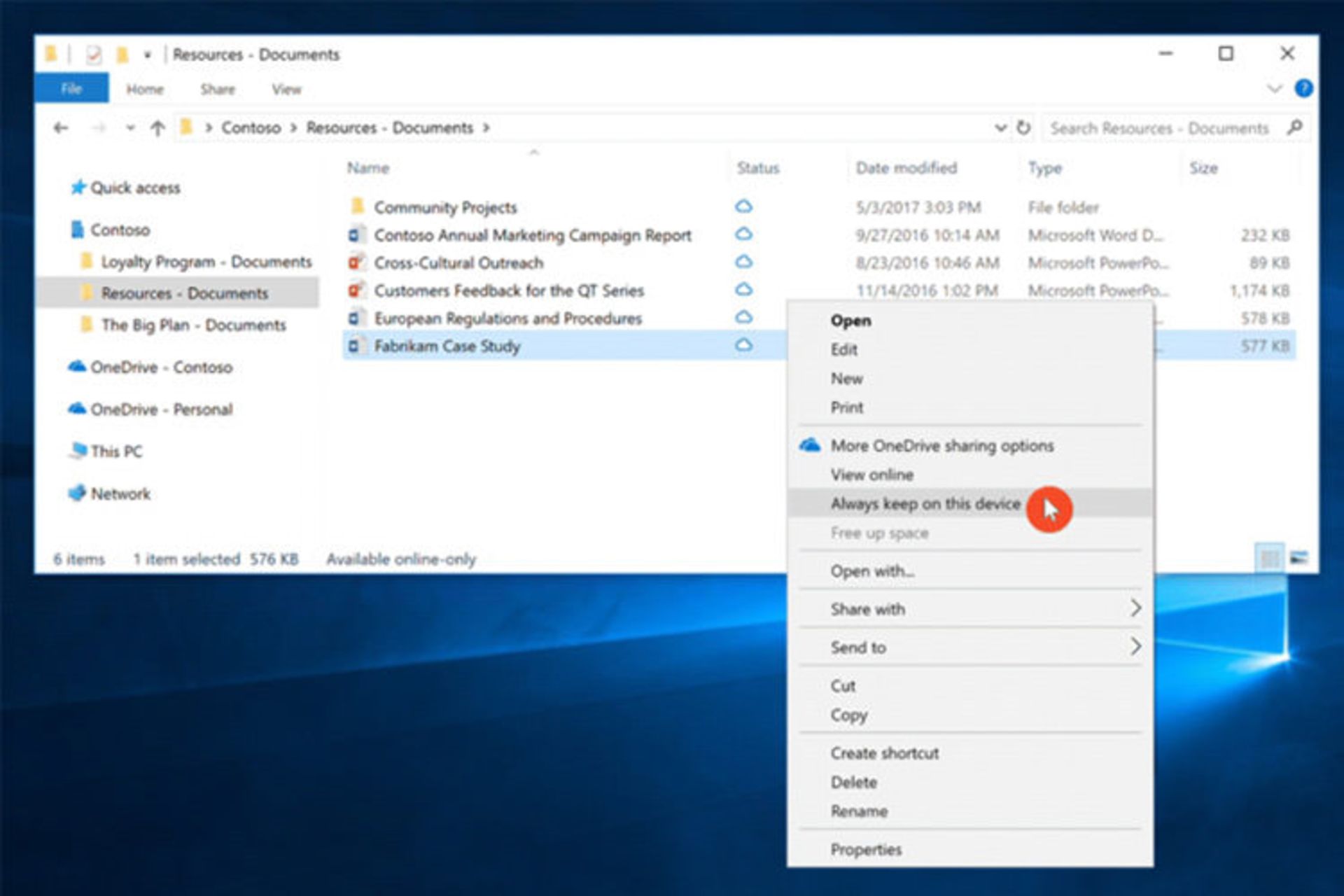This screenshot has height=896, width=1344.
Task: Open the Help button in the ribbon corner
Action: pos(1303,89)
